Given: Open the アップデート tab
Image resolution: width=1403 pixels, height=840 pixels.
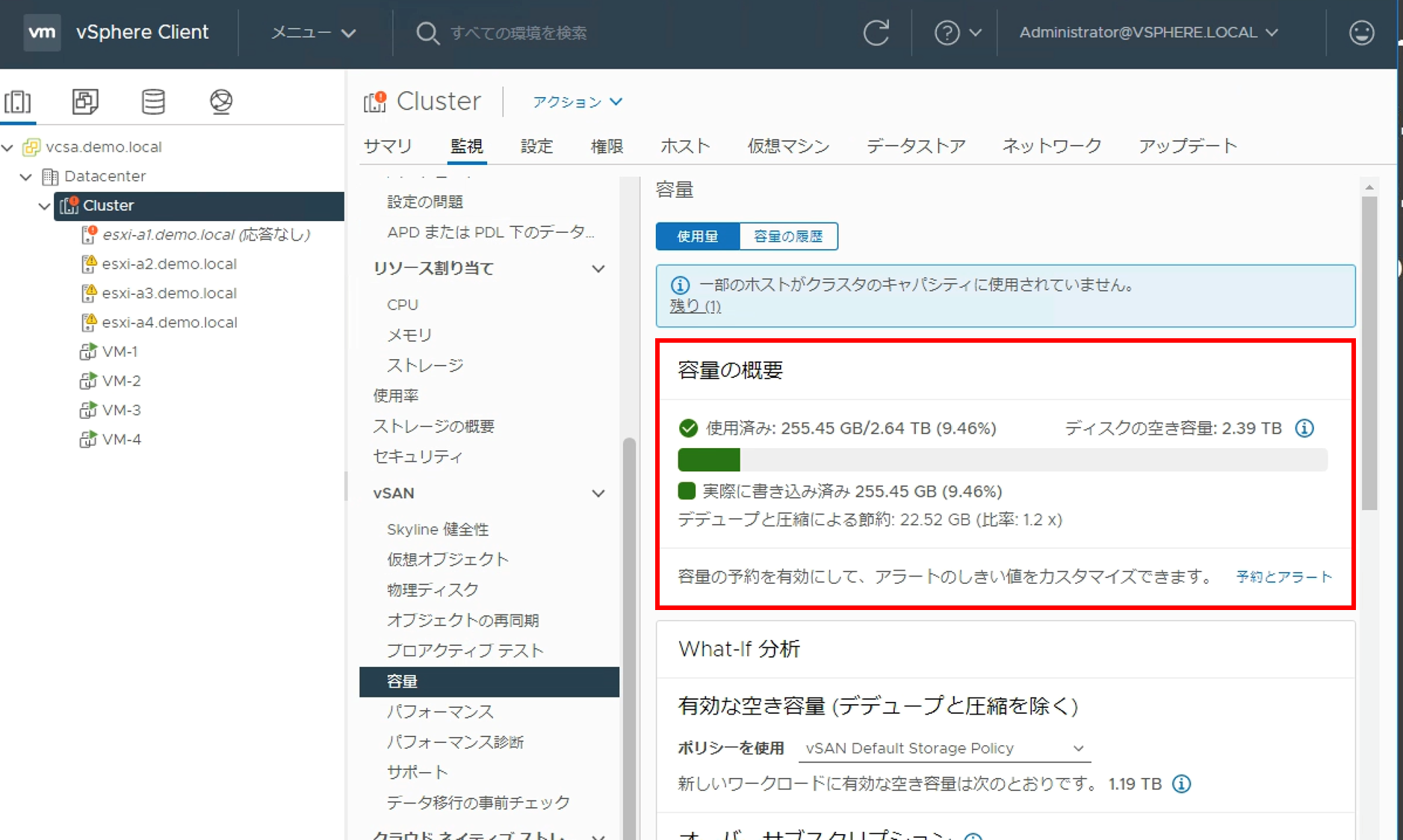Looking at the screenshot, I should [x=1188, y=146].
